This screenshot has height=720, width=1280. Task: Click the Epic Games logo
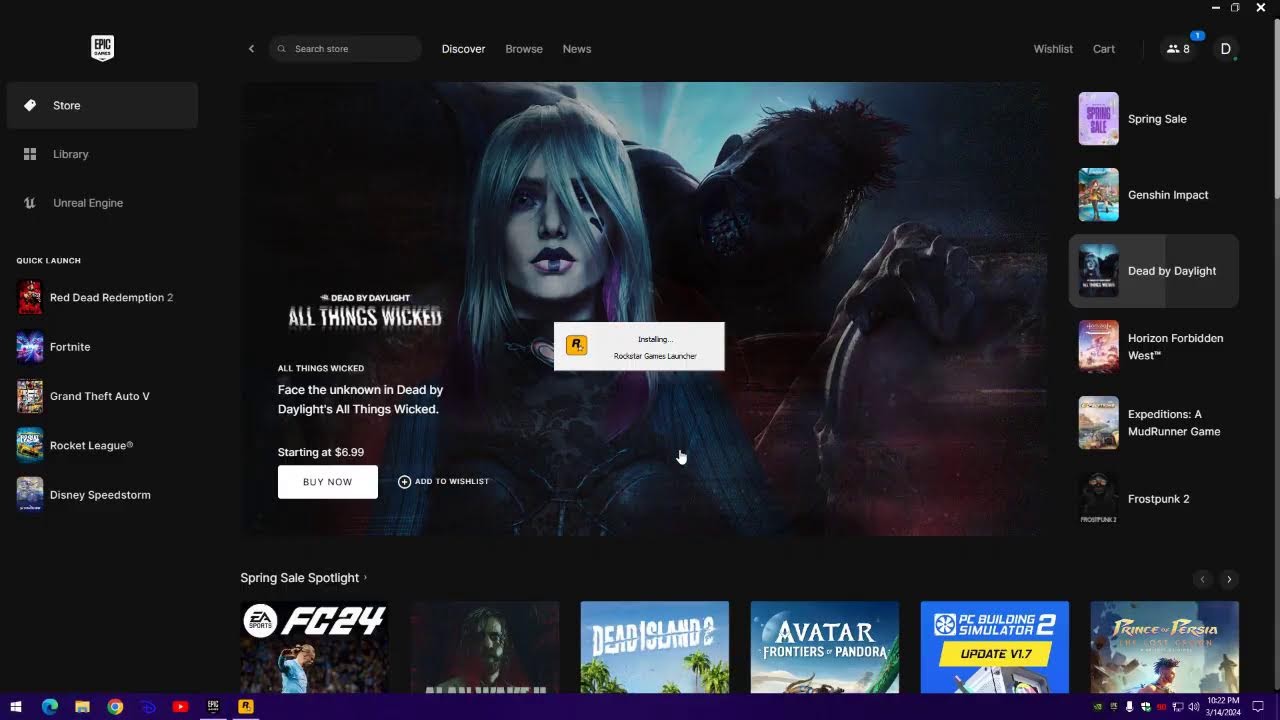pos(102,48)
